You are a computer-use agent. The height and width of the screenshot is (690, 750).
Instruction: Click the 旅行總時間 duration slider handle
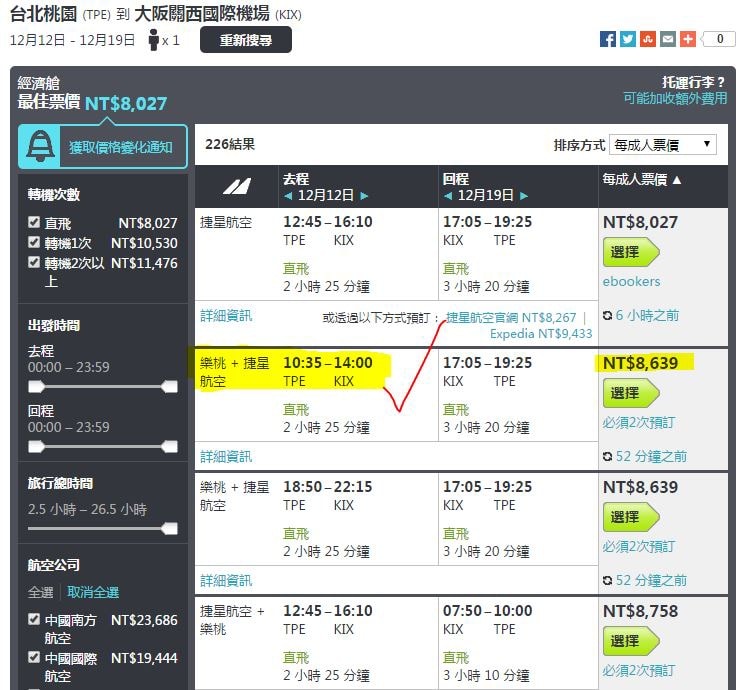click(170, 528)
